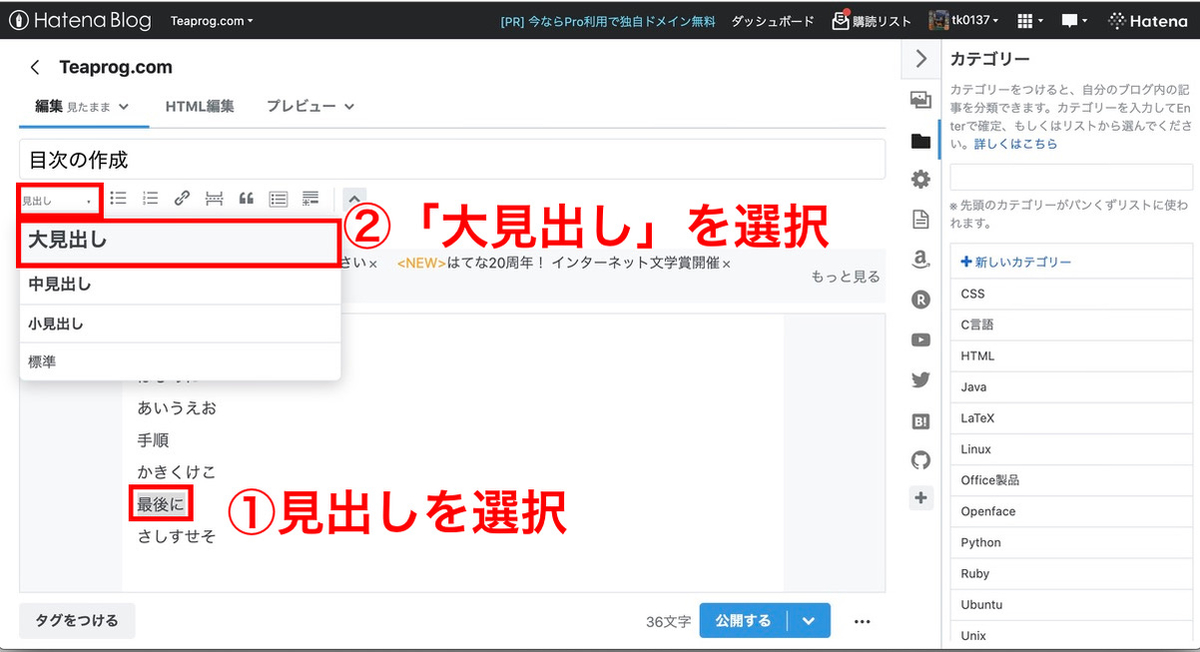Select the CSS category
Screen dimensions: 1200x652
coord(1071,294)
